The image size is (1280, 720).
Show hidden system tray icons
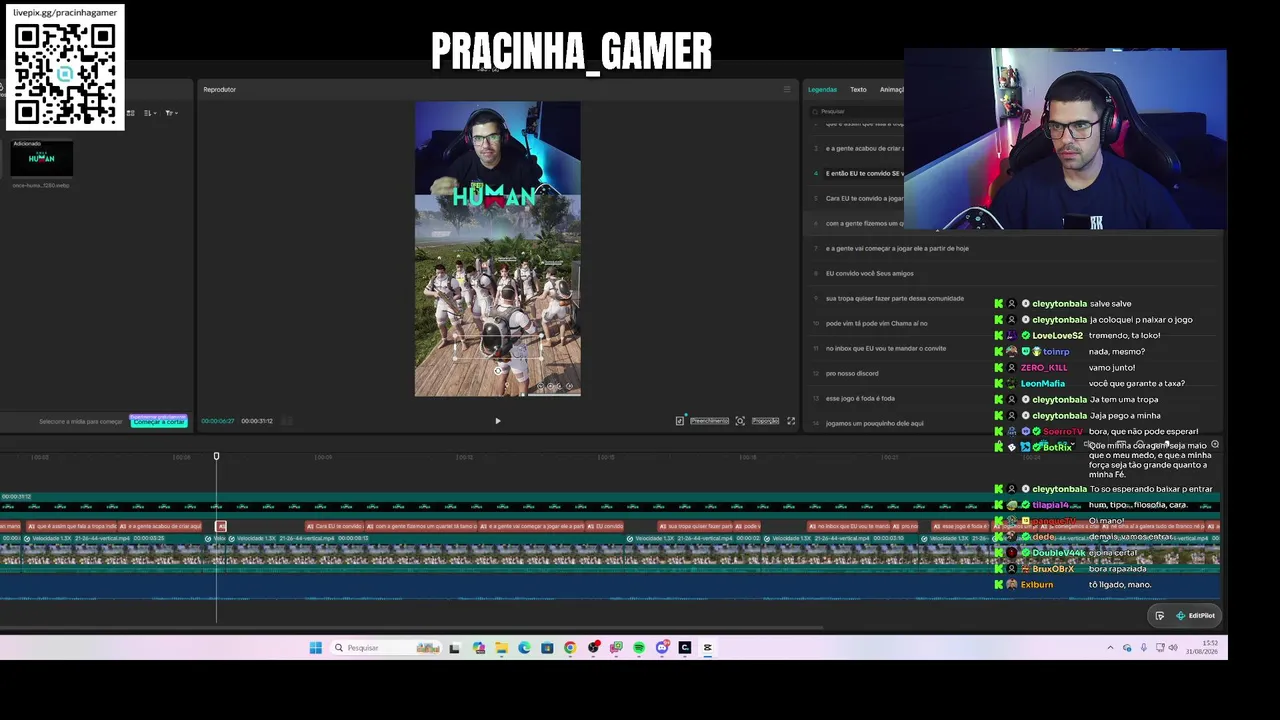click(1110, 648)
